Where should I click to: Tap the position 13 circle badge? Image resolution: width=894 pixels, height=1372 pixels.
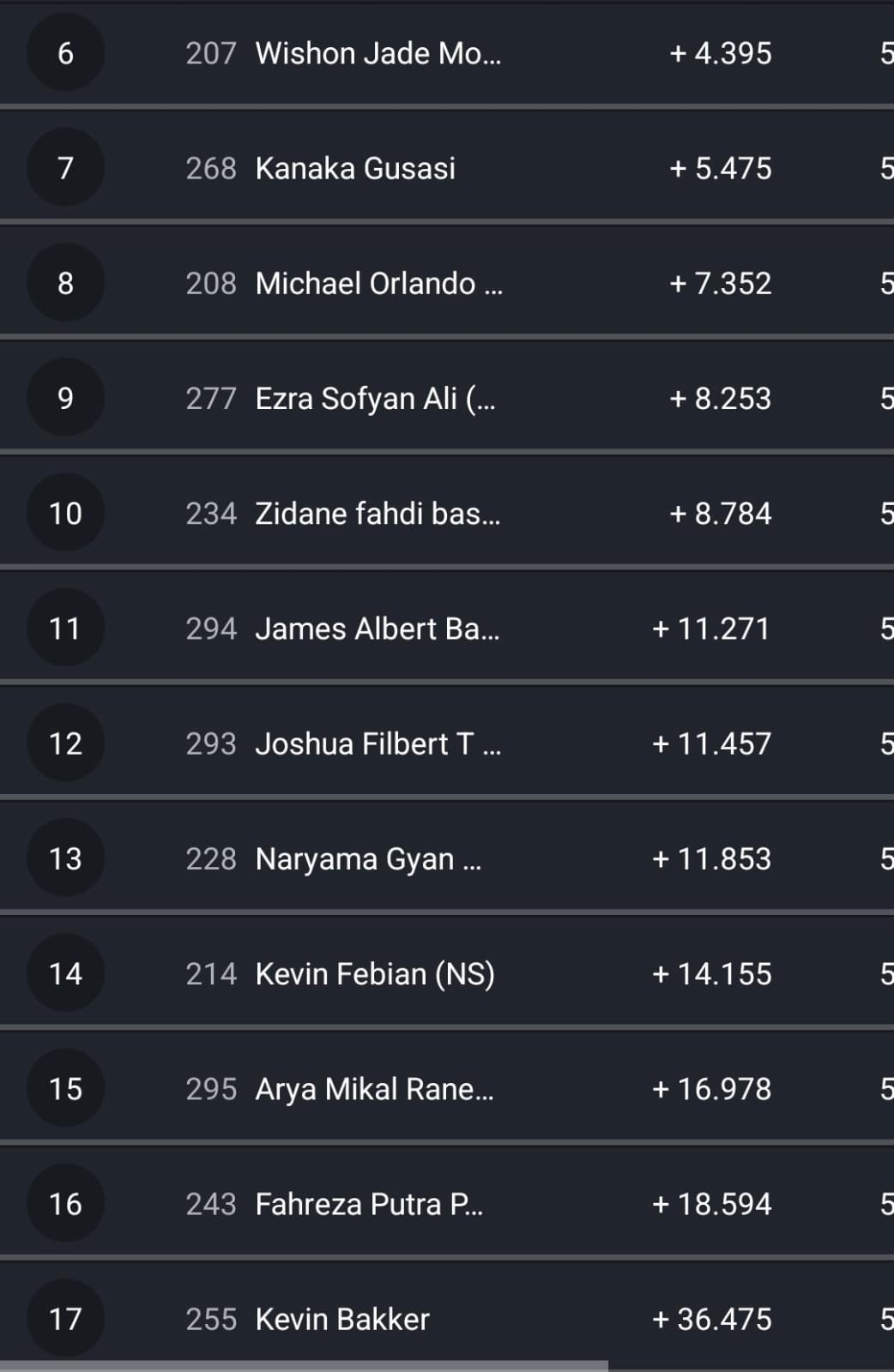click(65, 858)
